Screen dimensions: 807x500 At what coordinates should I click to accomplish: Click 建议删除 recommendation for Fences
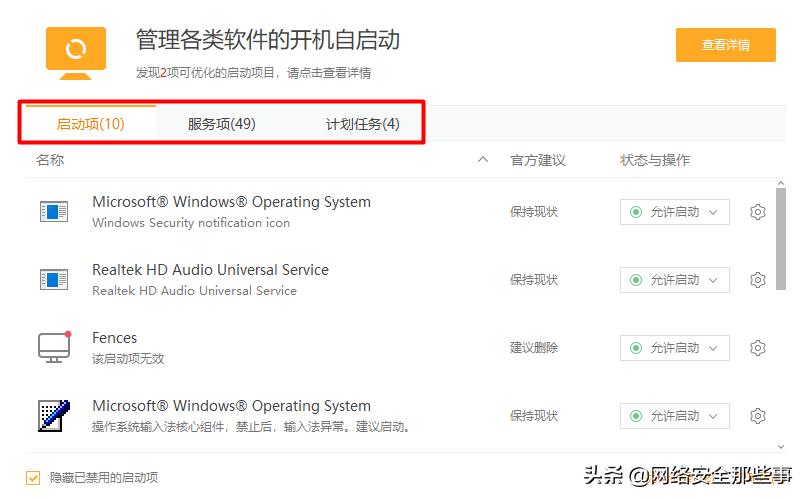[x=534, y=348]
